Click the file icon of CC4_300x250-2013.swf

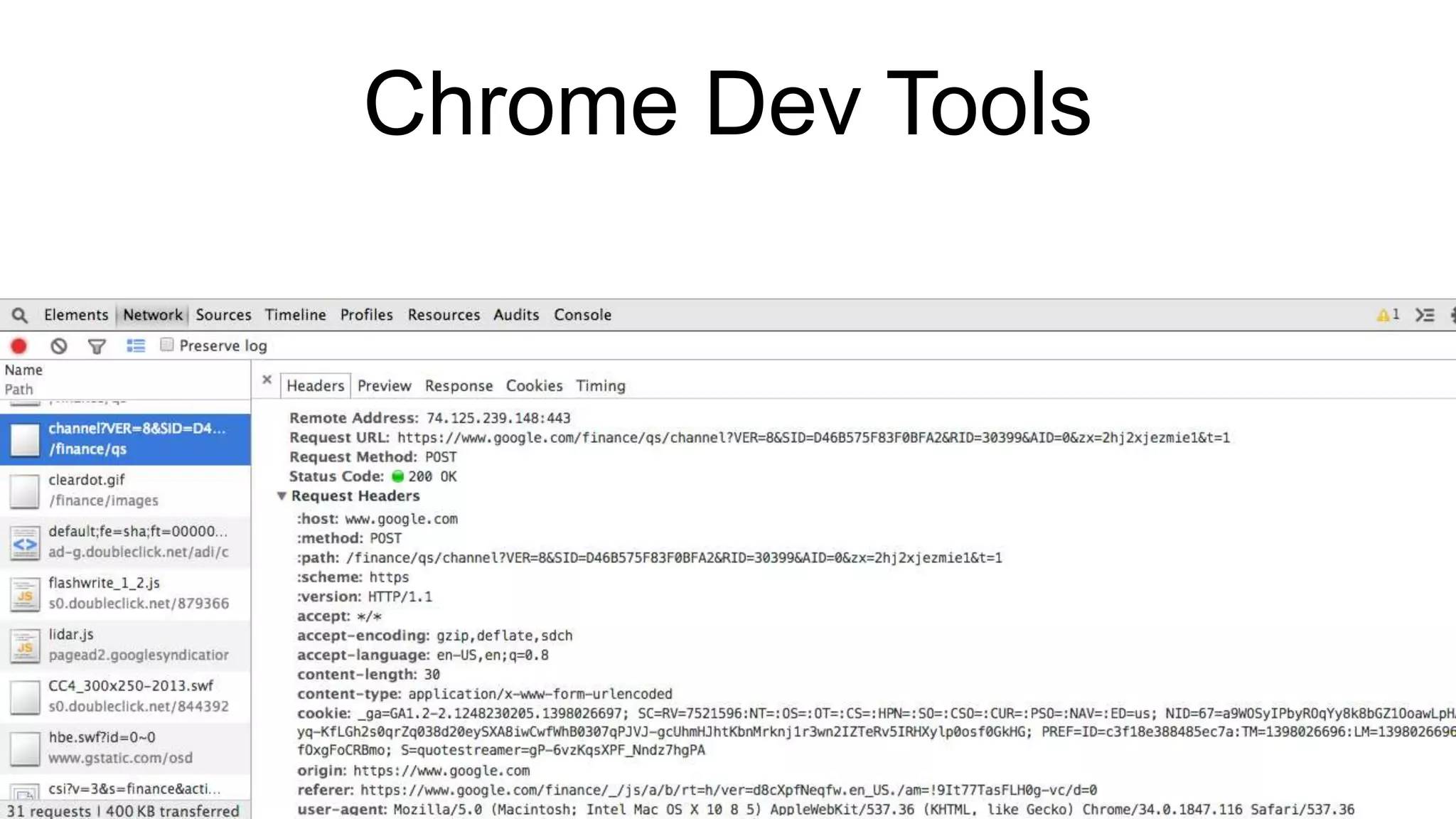[x=25, y=697]
